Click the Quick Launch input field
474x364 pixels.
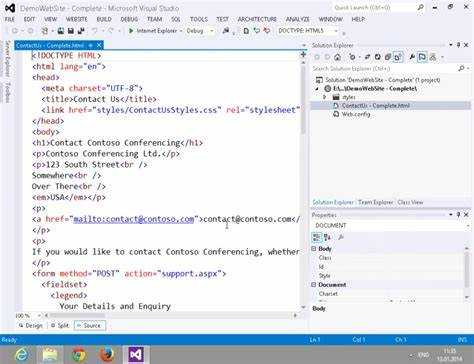pyautogui.click(x=375, y=7)
